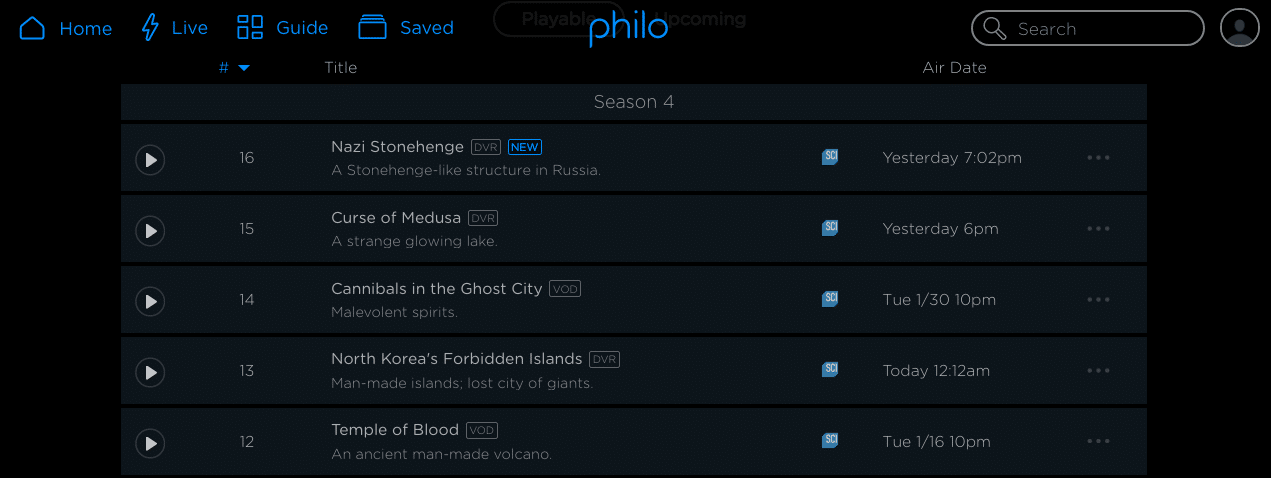This screenshot has width=1271, height=478.
Task: Play the Nazi Stonehenge episode
Action: 150,159
